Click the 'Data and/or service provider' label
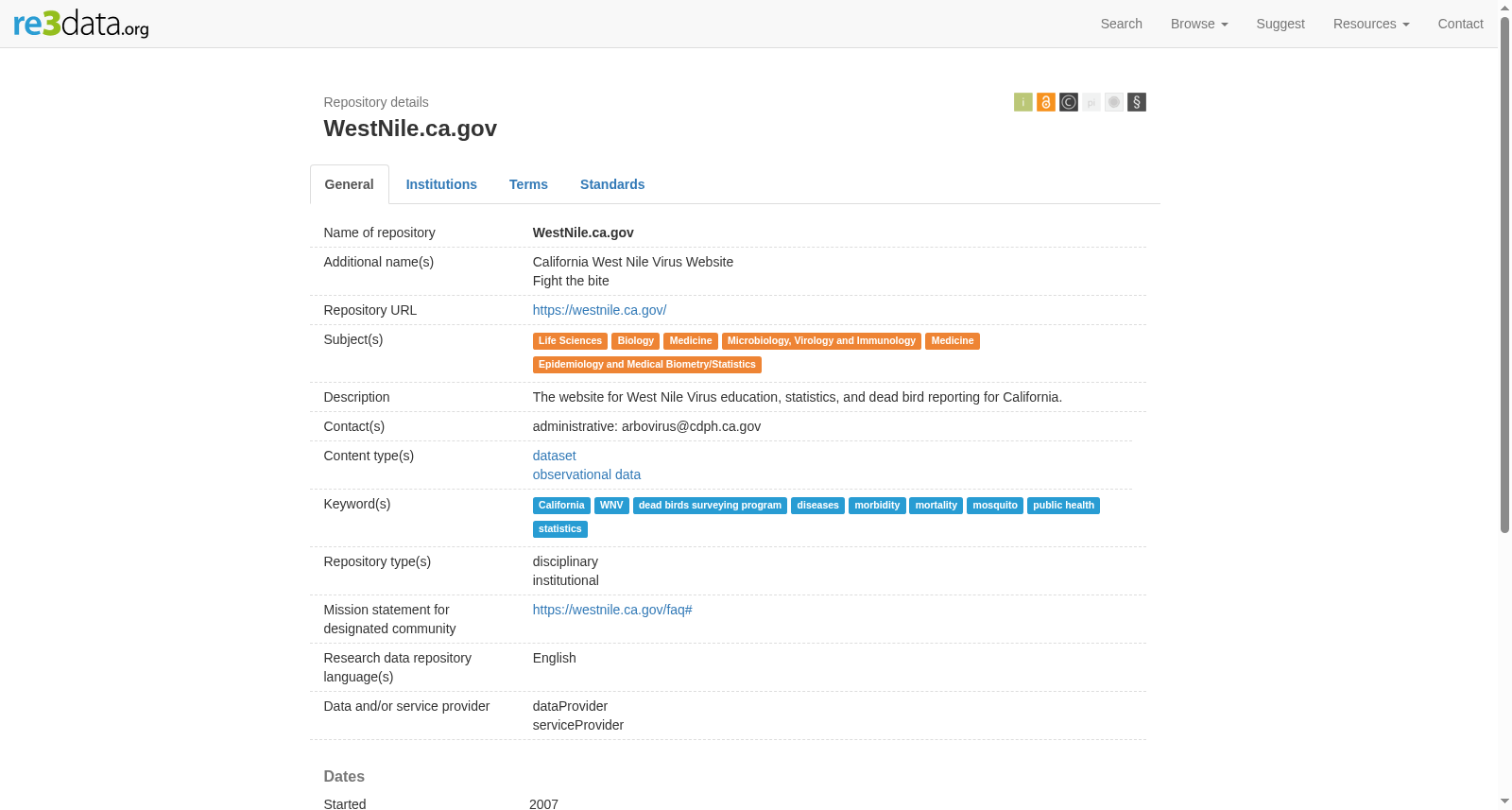1512x810 pixels. [x=407, y=706]
